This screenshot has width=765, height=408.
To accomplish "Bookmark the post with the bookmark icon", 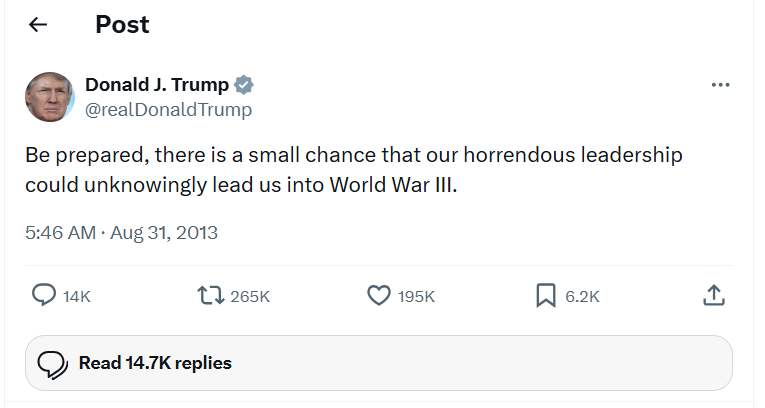I will (x=546, y=295).
